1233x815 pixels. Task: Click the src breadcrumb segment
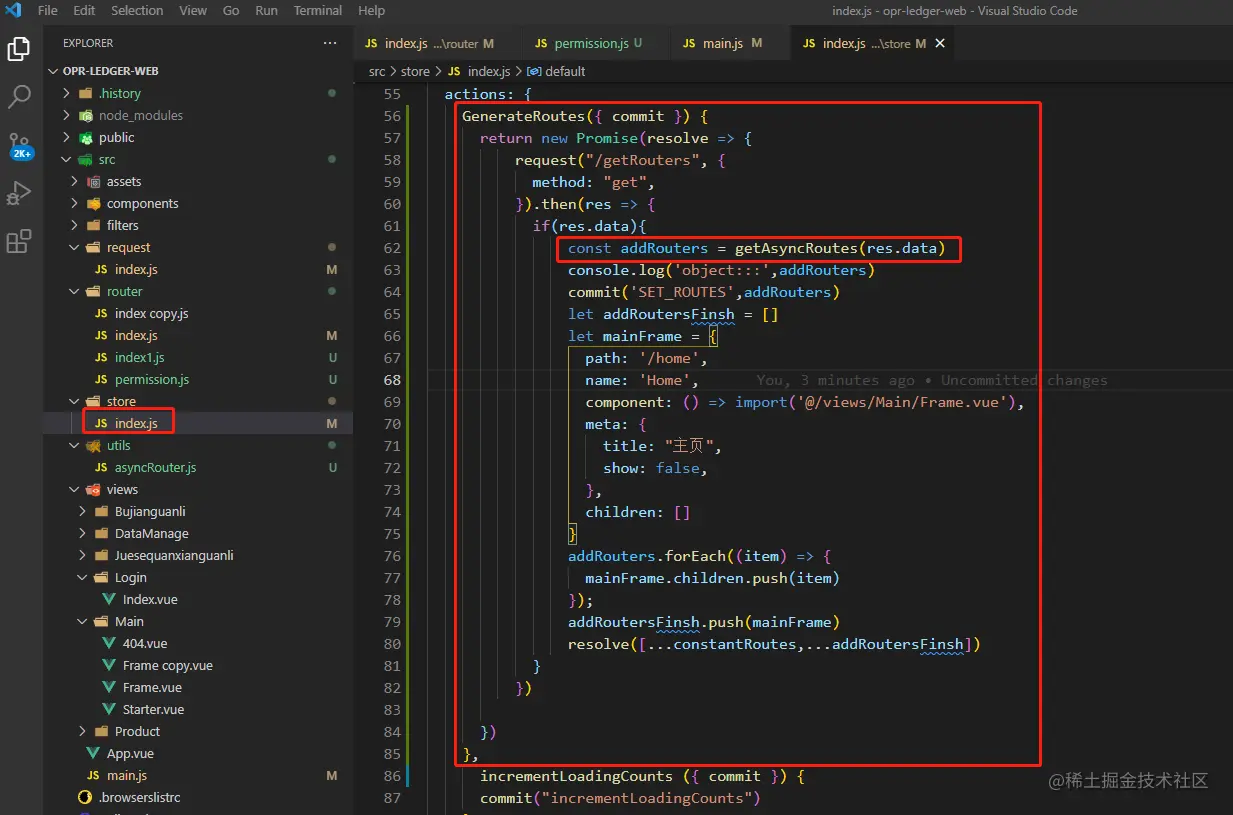coord(377,71)
